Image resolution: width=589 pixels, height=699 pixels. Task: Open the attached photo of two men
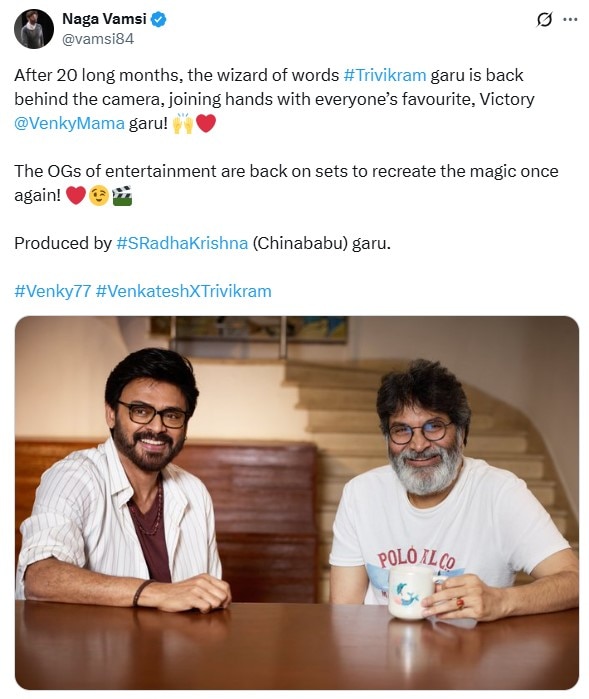coord(297,503)
